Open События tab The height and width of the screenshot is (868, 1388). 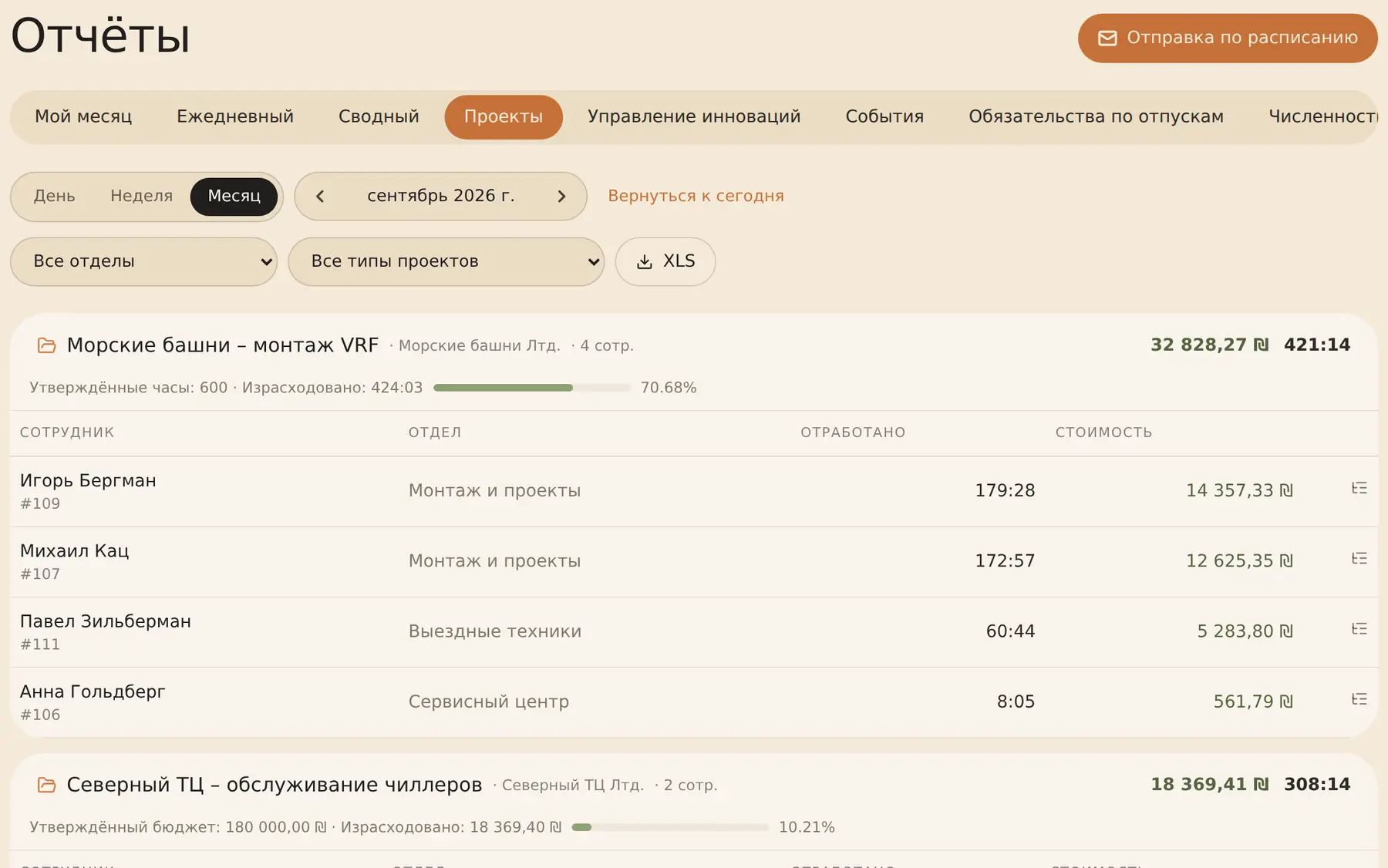(884, 116)
